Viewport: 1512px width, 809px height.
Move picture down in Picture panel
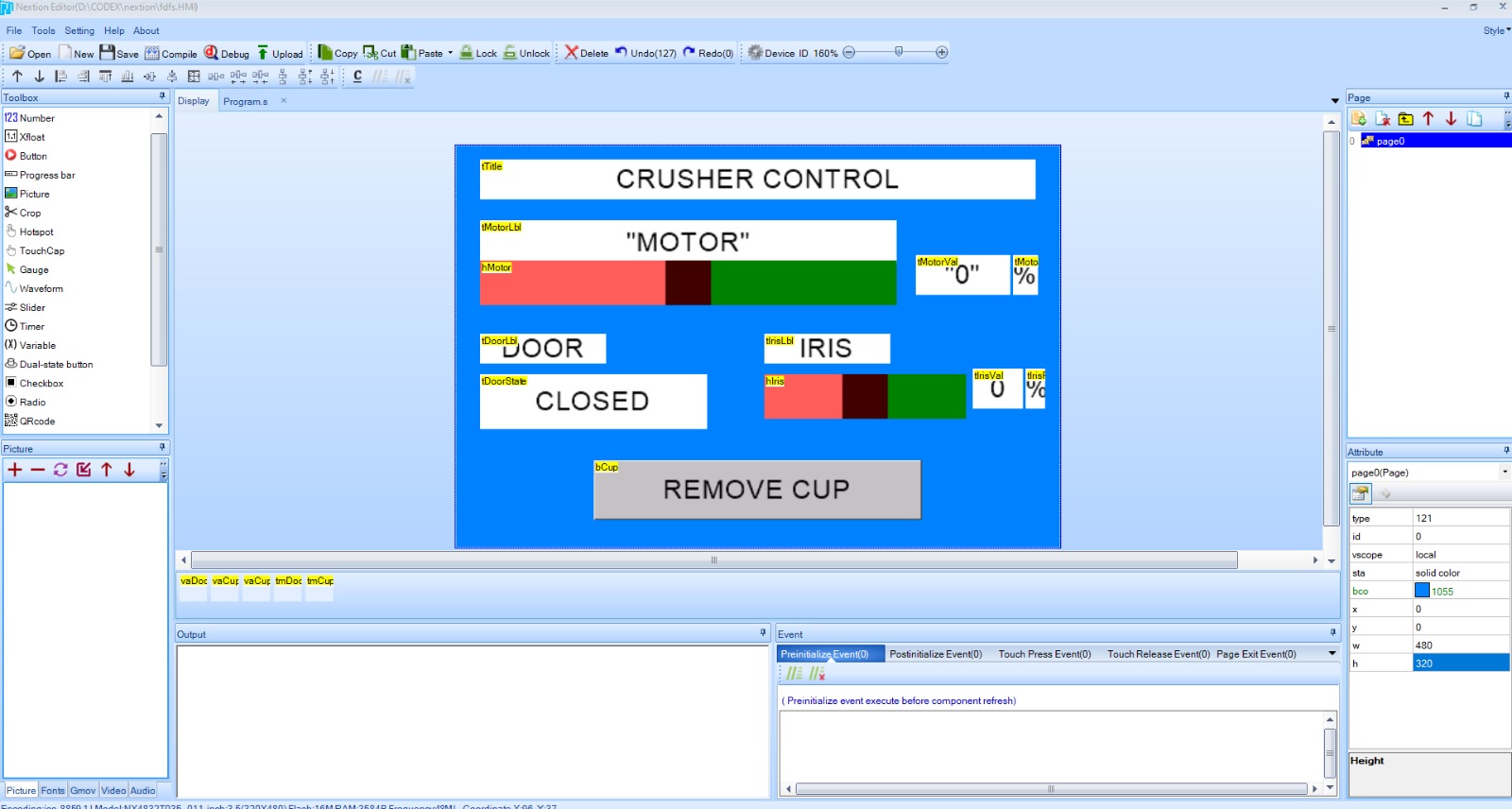(x=129, y=470)
